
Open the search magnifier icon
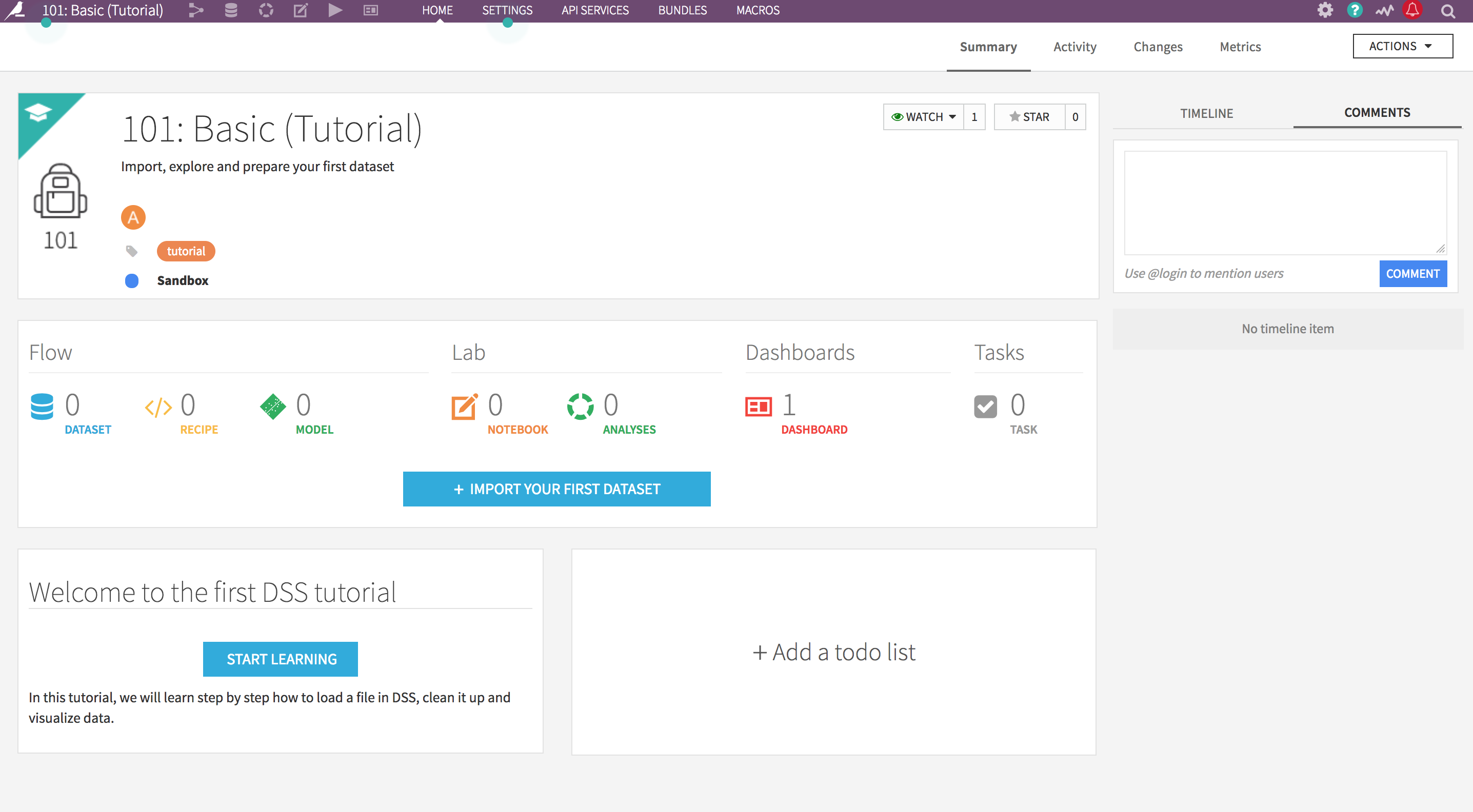click(1447, 11)
